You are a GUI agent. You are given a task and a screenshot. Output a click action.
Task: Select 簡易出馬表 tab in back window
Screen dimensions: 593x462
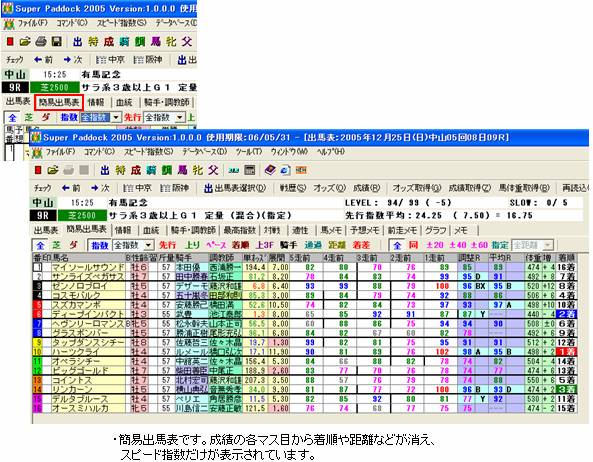coord(59,102)
